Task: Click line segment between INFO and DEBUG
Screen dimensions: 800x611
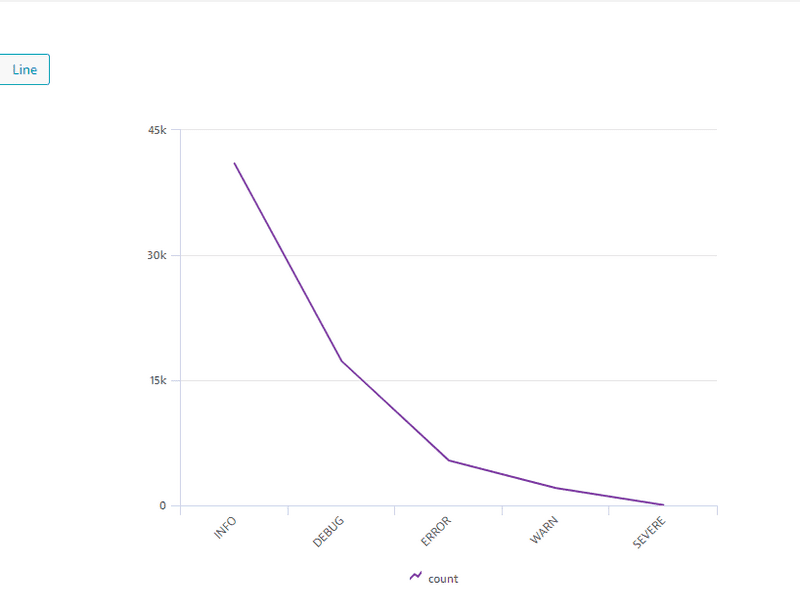Action: [288, 262]
